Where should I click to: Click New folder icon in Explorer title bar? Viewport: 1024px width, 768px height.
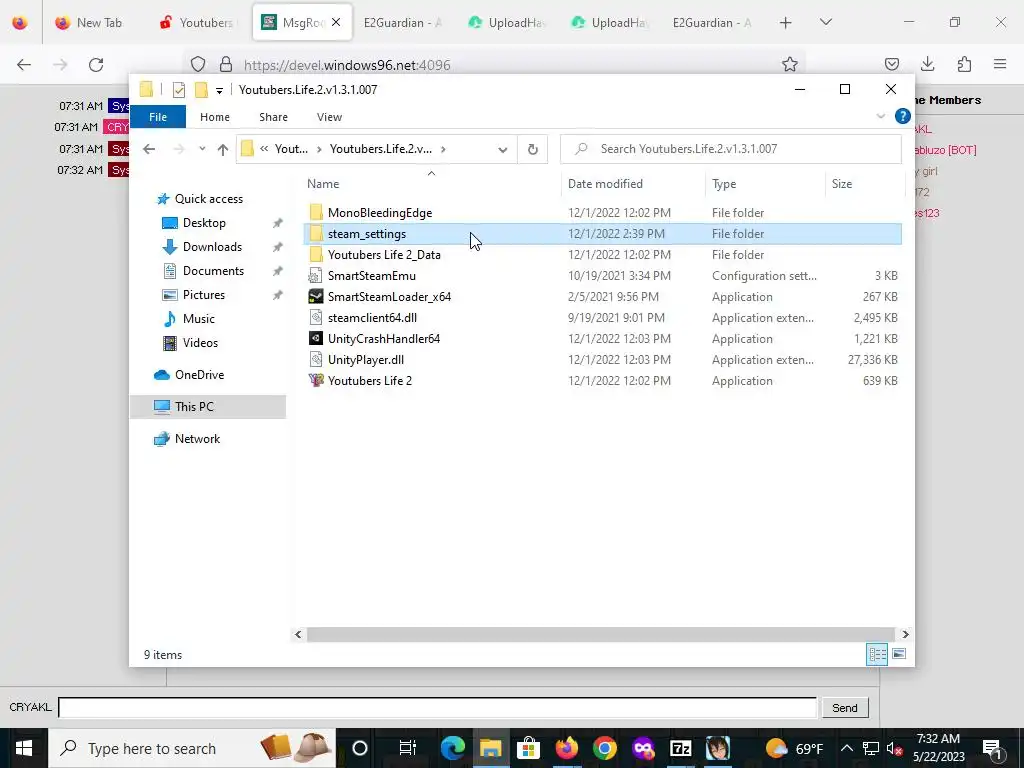(x=201, y=89)
